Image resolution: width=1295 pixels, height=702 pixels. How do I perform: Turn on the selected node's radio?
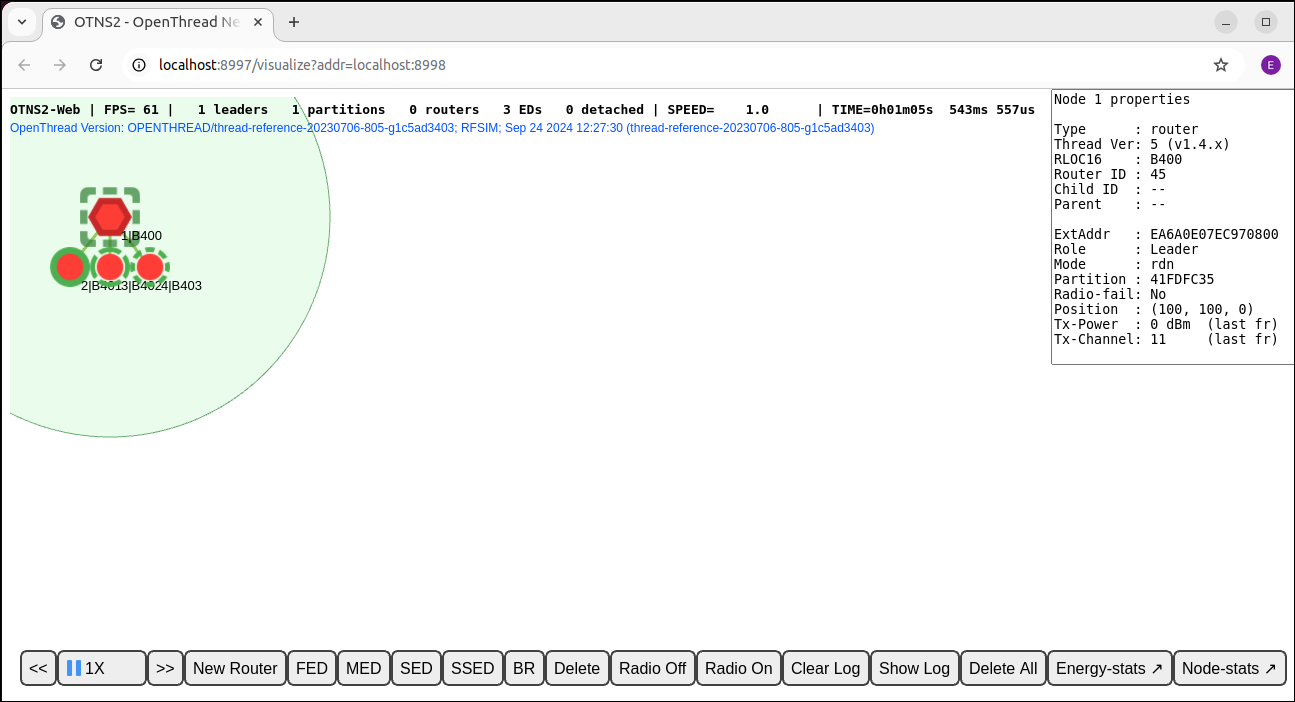738,667
